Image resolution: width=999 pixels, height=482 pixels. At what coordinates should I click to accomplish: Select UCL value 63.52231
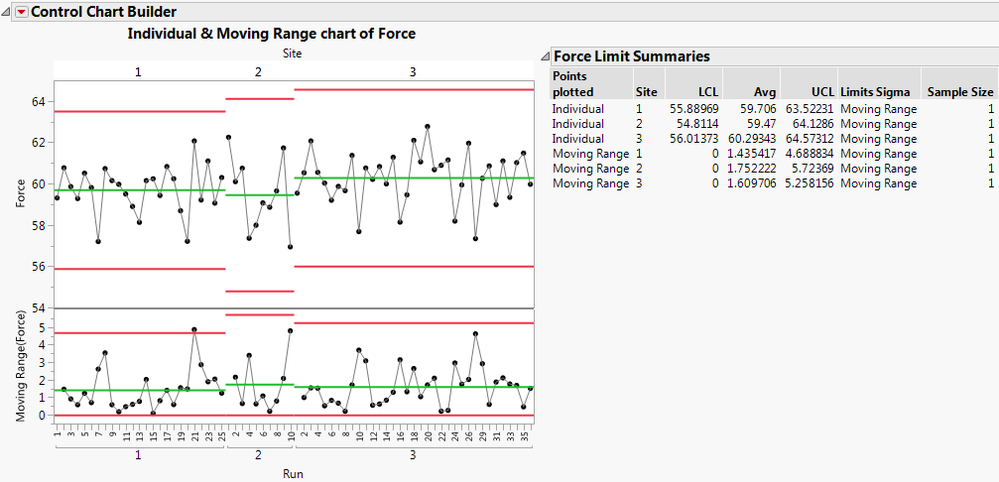[x=809, y=109]
